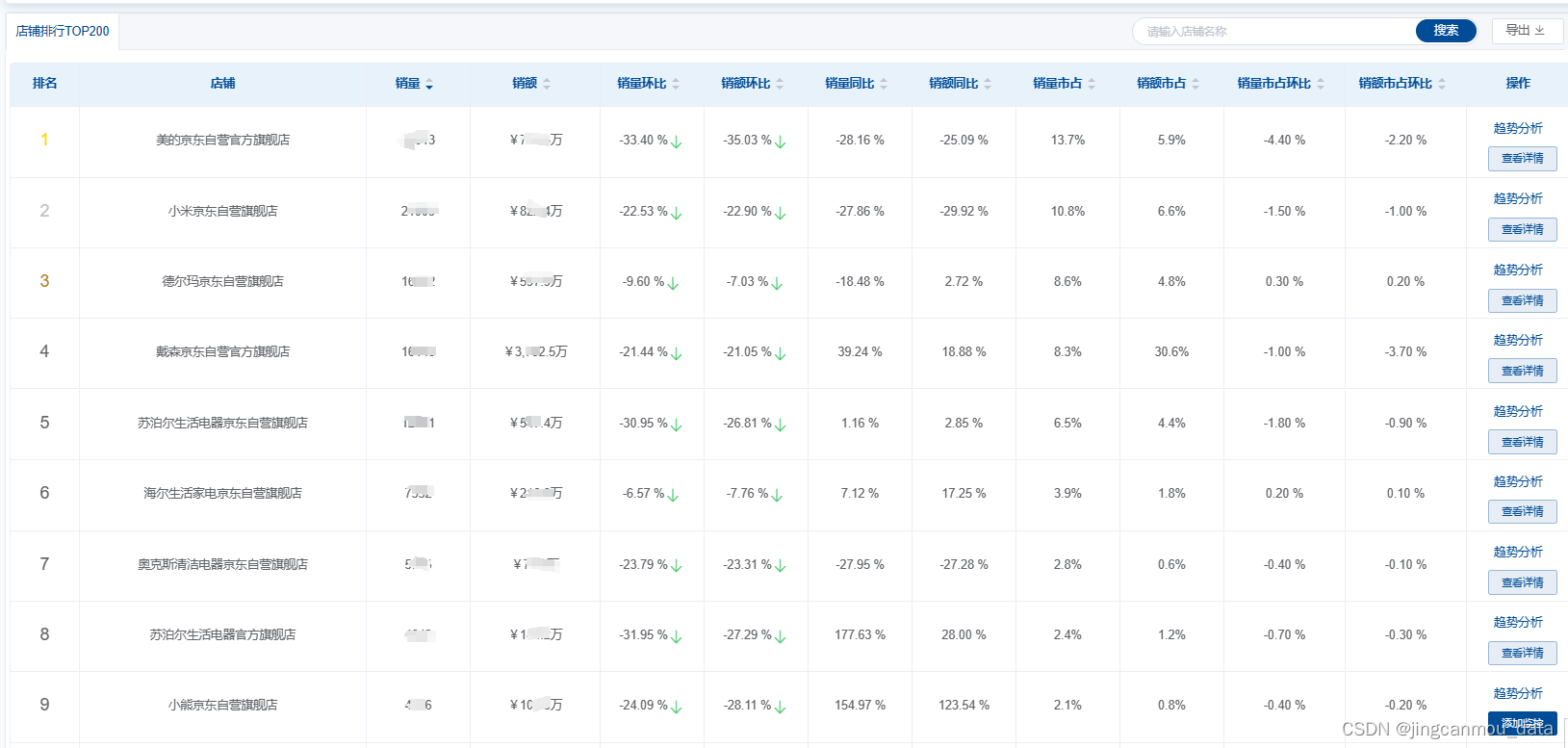Click 查看详情 for 戴森京东自营官方旗舰店
This screenshot has width=1568, height=748.
pos(1523,371)
